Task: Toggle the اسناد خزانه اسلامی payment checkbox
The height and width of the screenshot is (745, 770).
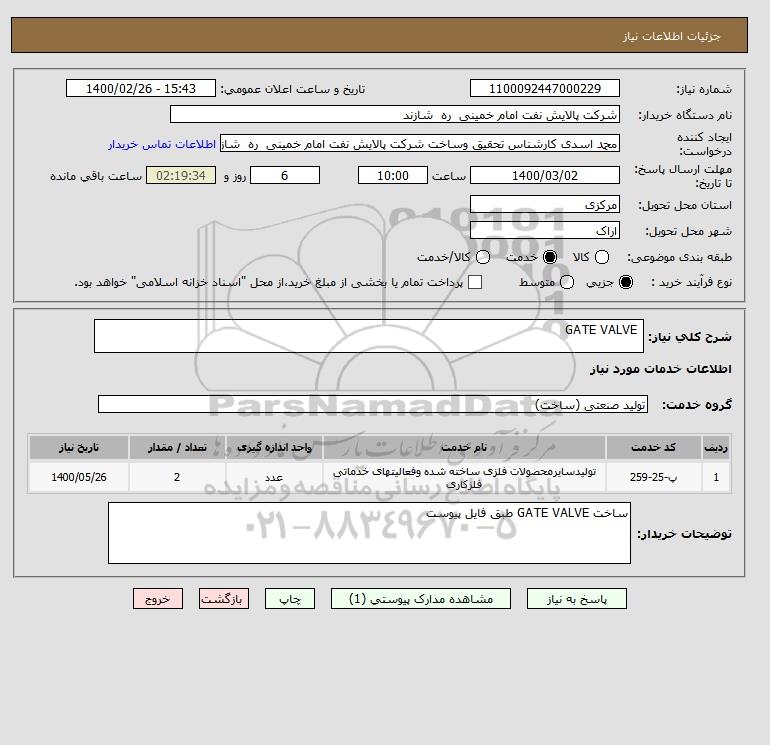Action: (x=475, y=282)
